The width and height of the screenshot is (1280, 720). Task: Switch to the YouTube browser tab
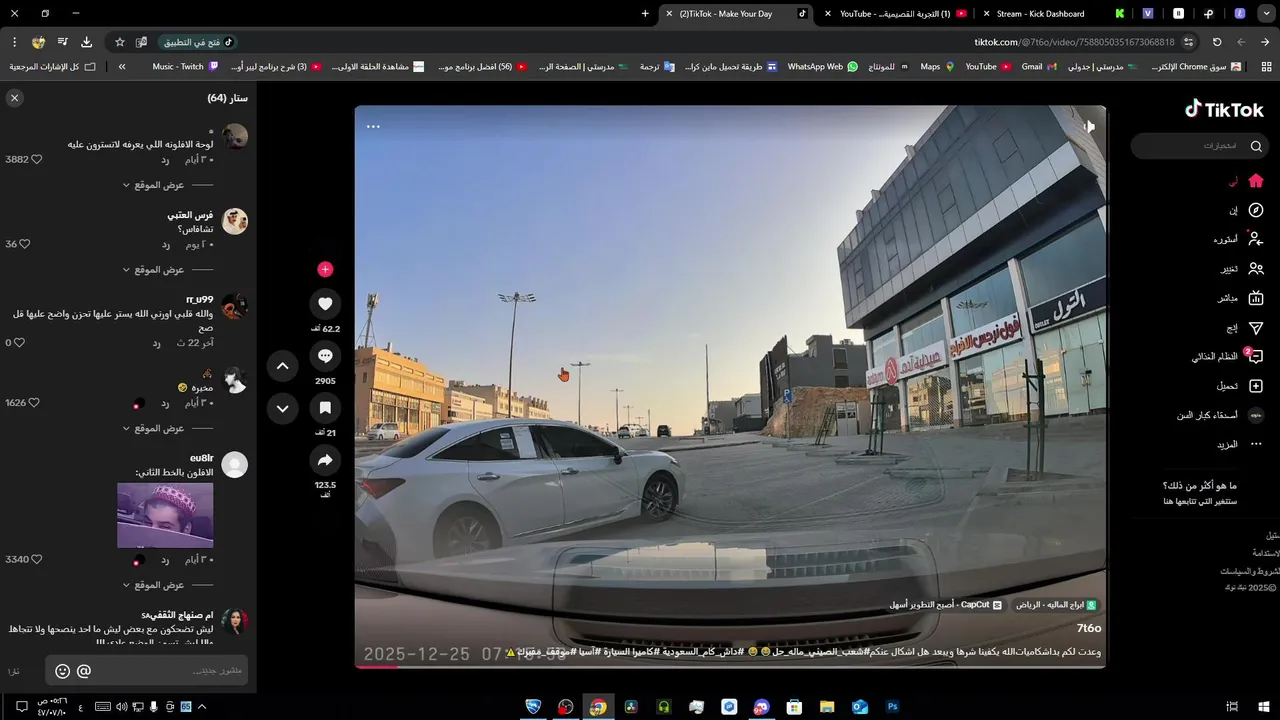tap(894, 13)
